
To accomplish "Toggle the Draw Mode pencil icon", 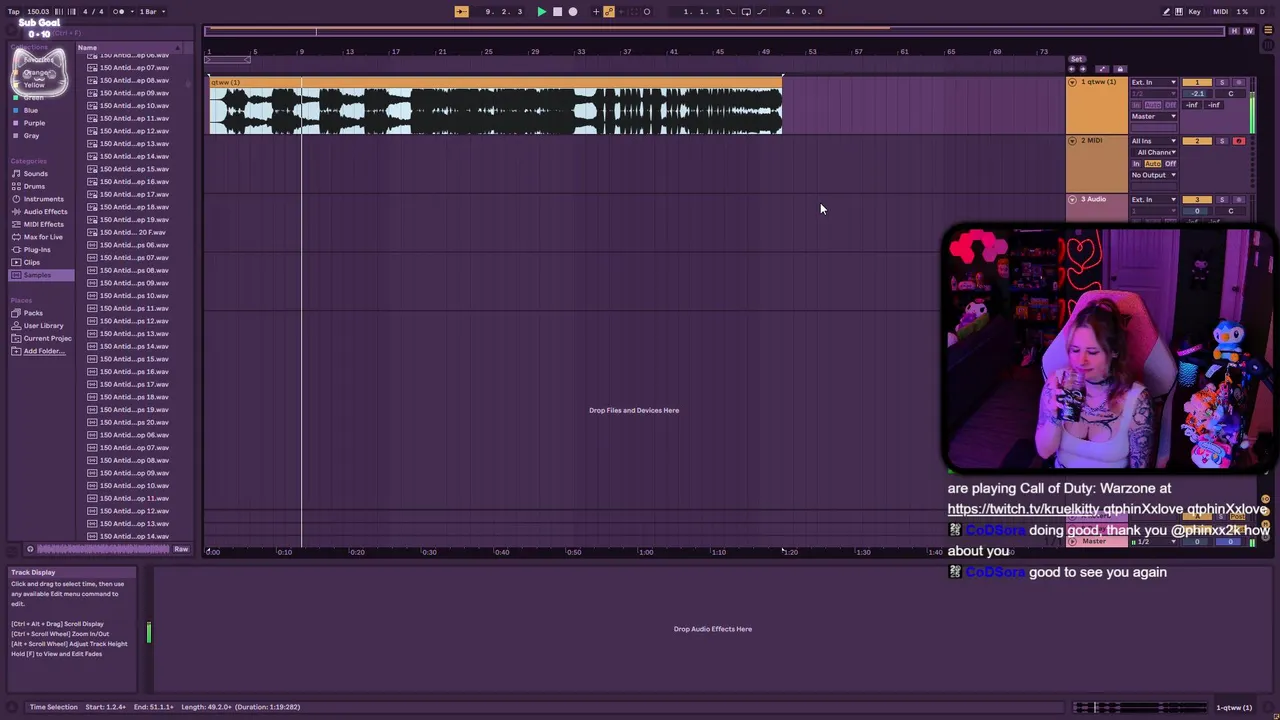I will [x=1166, y=12].
